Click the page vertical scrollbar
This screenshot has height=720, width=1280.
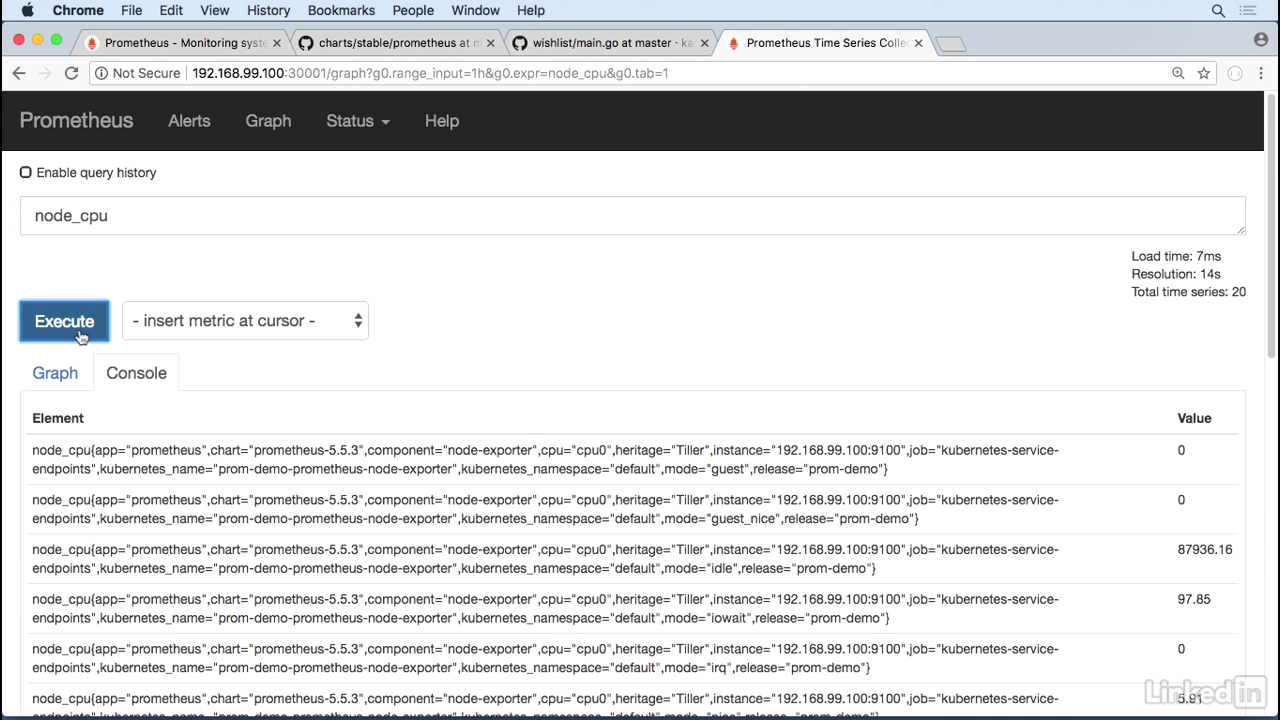point(1272,225)
